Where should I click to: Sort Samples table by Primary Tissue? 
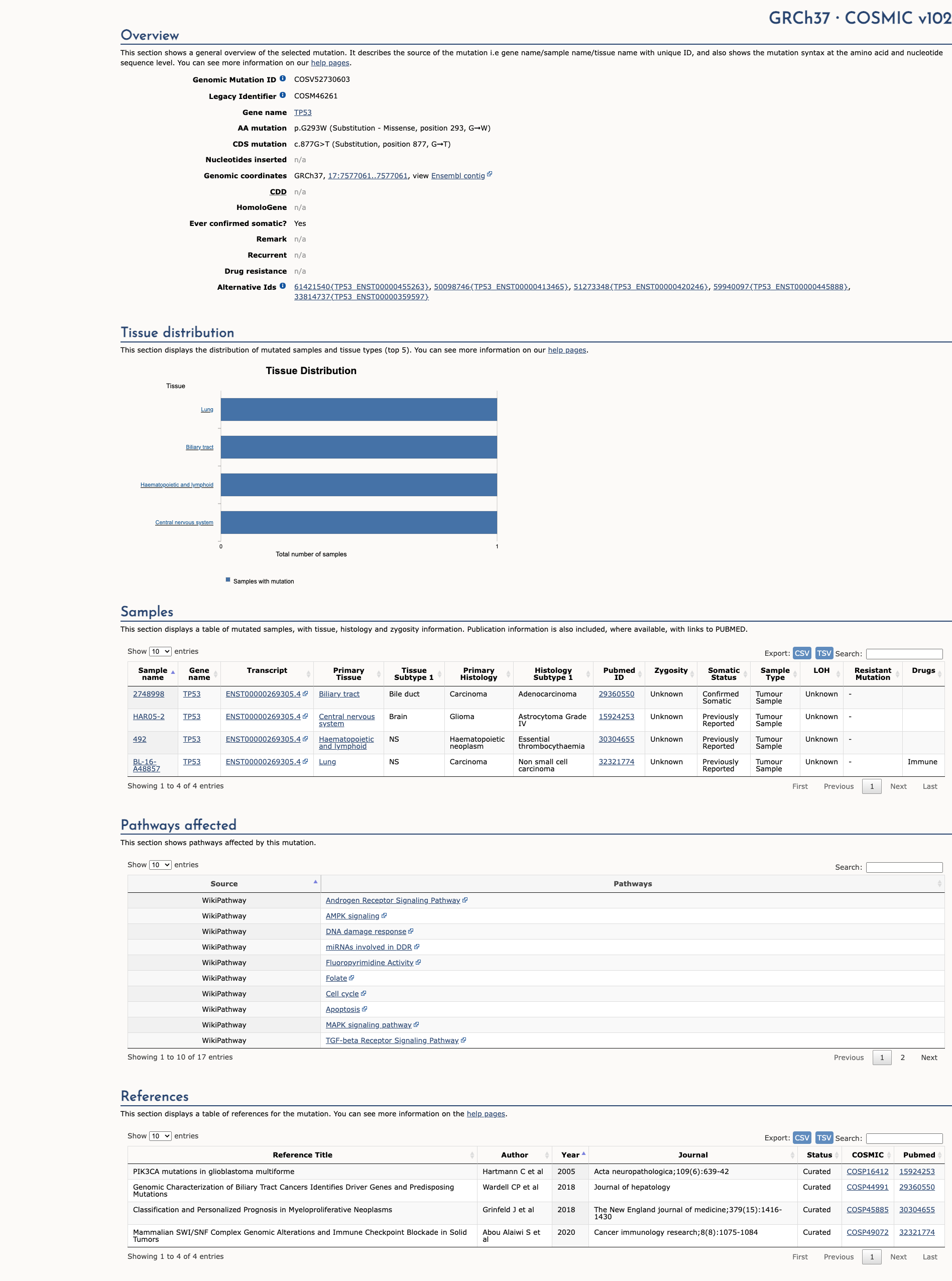[x=348, y=674]
